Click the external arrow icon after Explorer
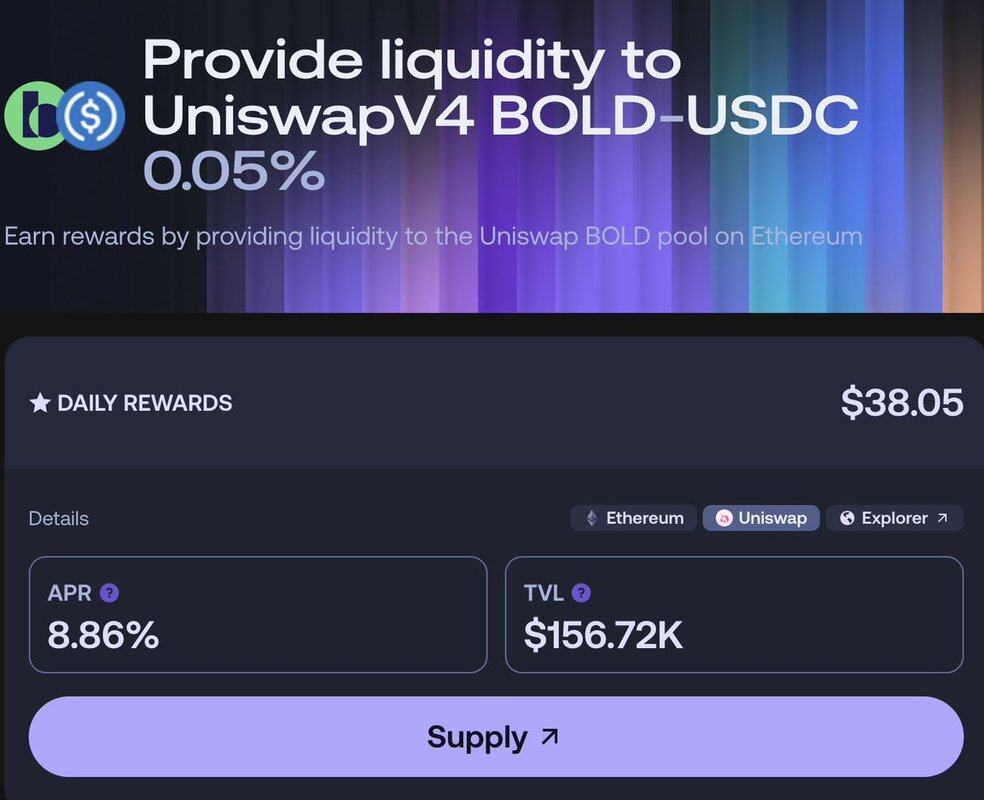The width and height of the screenshot is (984, 800). pos(942,518)
